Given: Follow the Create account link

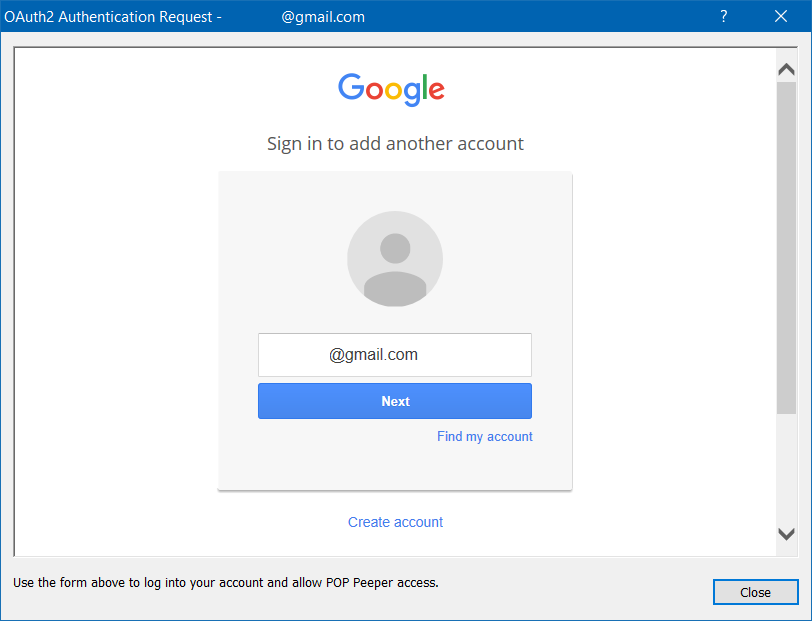Looking at the screenshot, I should click(x=395, y=522).
